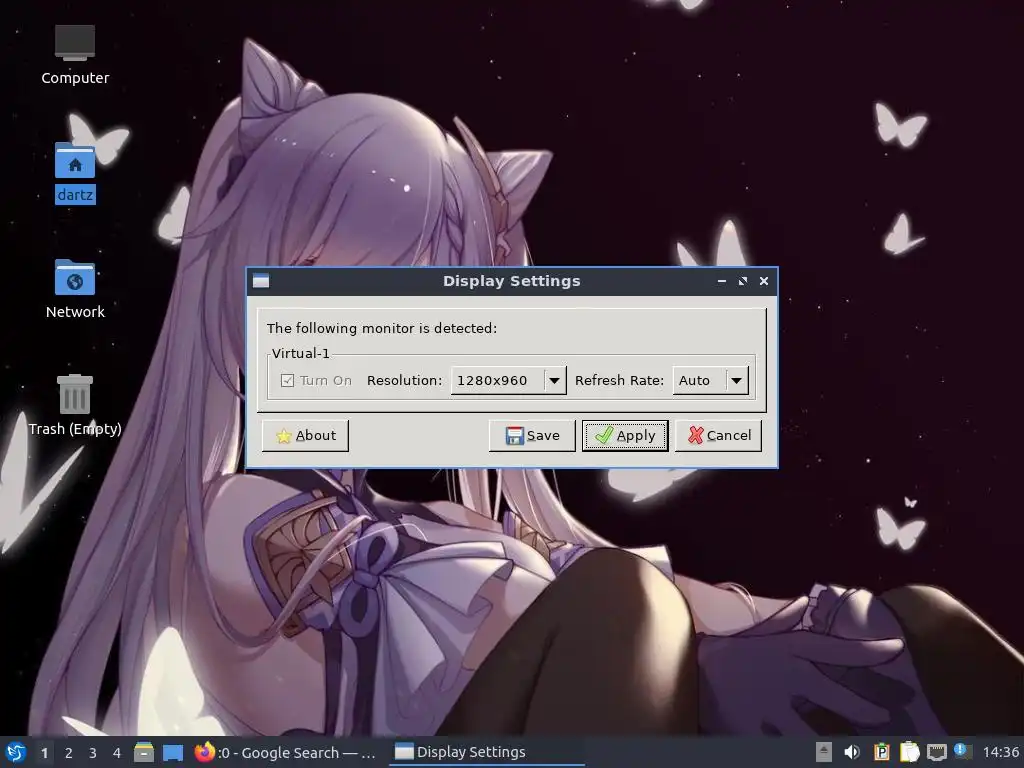Screen dimensions: 1024x768
Task: Switch to workspace 2 in pager
Action: 69,753
